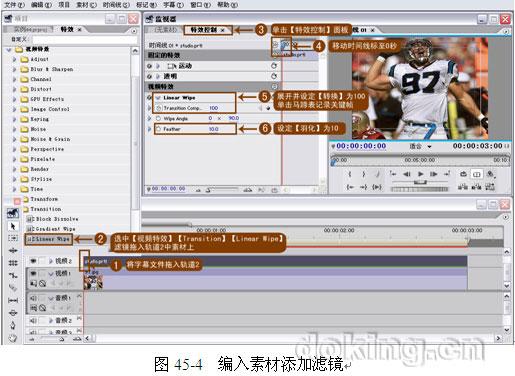Image resolution: width=515 pixels, height=376 pixels.
Task: Hide the 视频2 track with eye icon
Action: coord(33,261)
